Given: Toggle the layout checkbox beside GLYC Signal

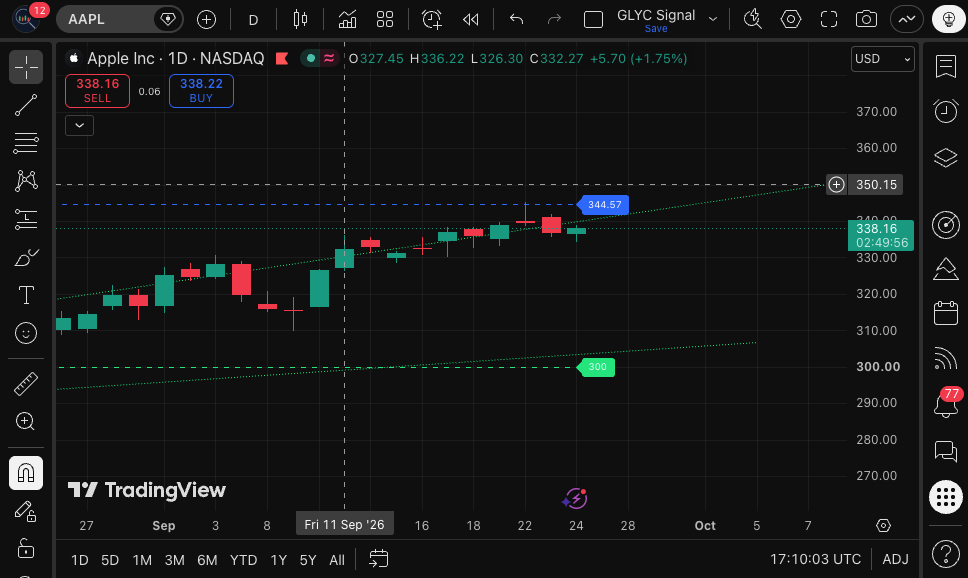Looking at the screenshot, I should click(593, 20).
